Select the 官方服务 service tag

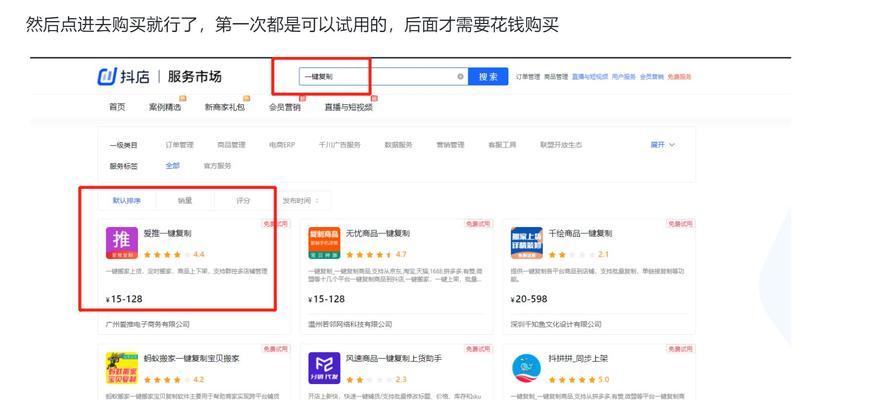click(x=217, y=166)
